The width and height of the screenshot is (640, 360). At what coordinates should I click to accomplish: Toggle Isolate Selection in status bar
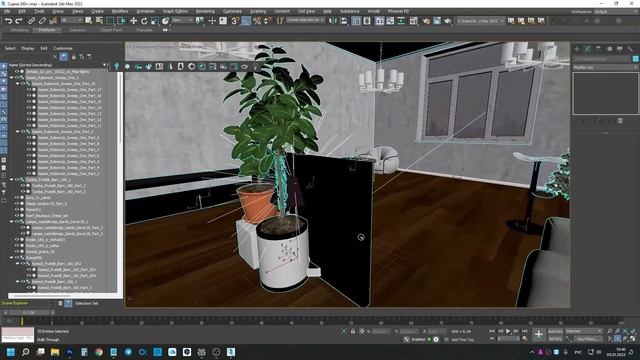344,331
